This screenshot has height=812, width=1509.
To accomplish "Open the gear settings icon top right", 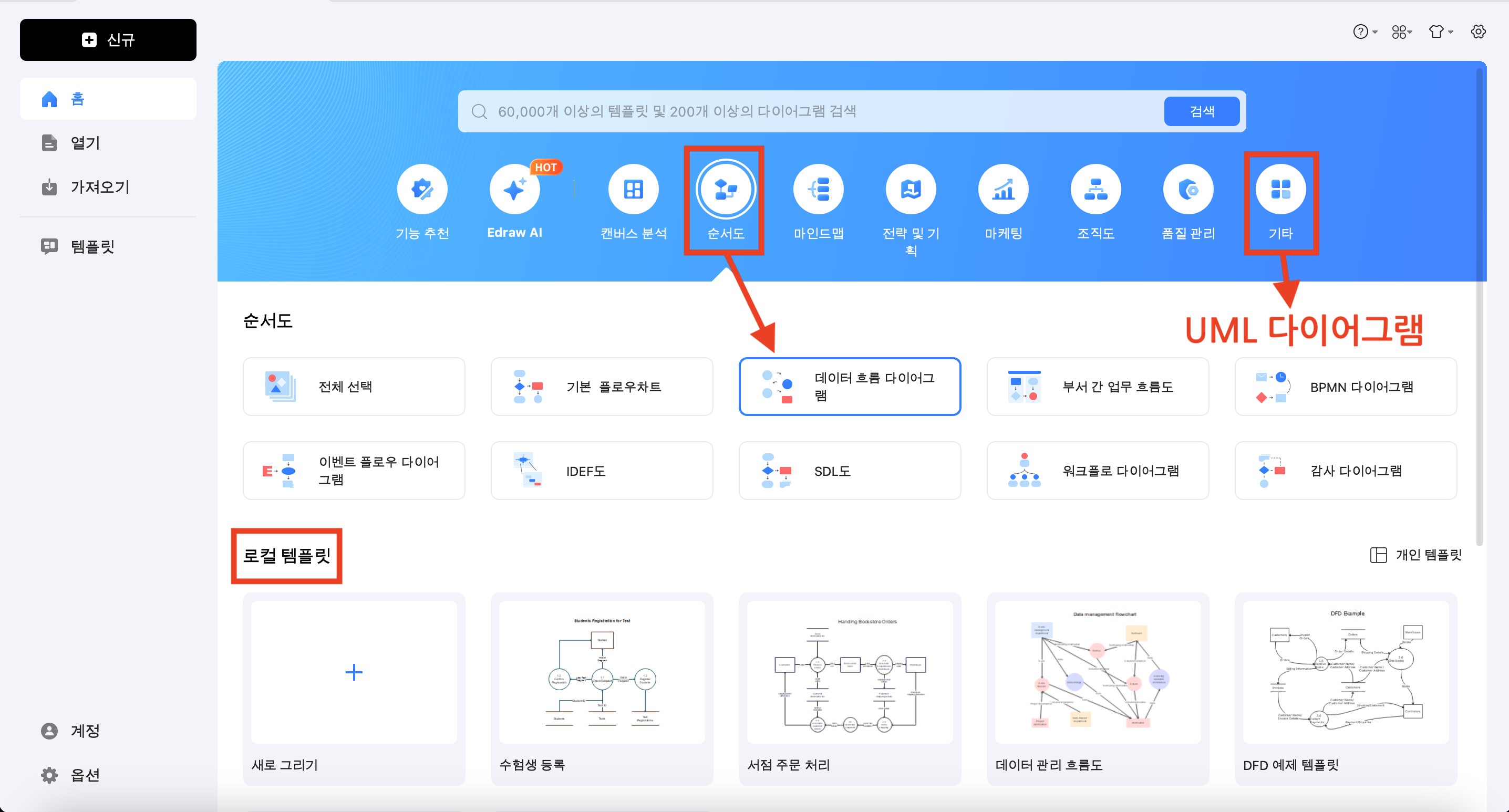I will point(1479,32).
